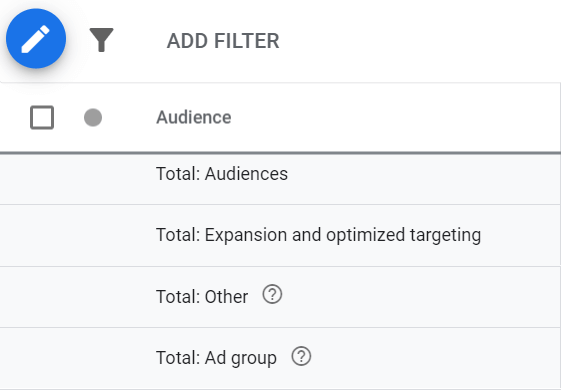Select the 'Total: Audiences' row text

point(222,174)
